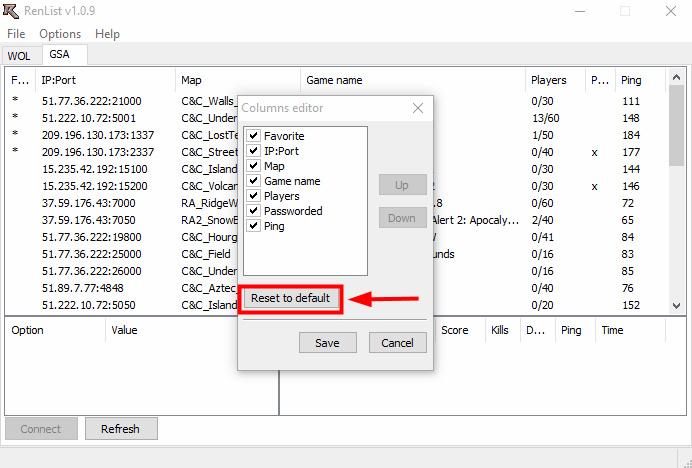Sort server list by Ping header
Viewport: 692px width, 468px height.
tap(640, 80)
